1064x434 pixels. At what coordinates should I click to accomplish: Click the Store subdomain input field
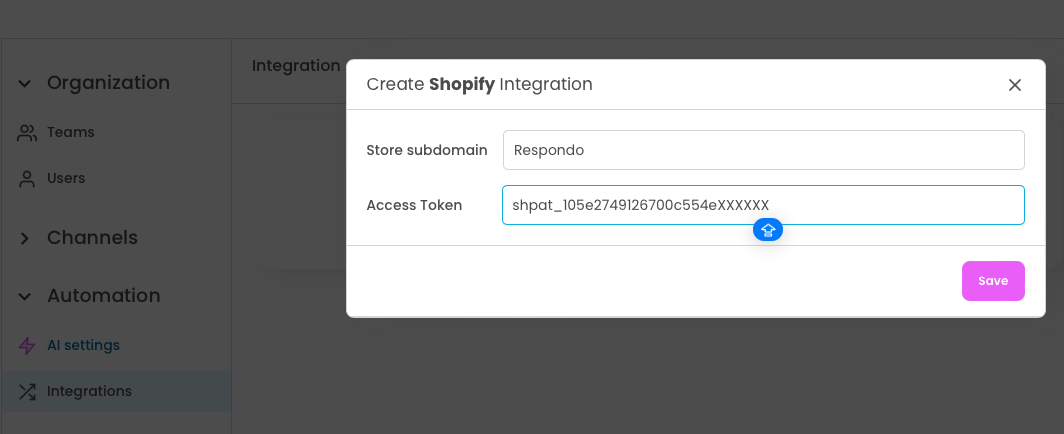coord(763,150)
